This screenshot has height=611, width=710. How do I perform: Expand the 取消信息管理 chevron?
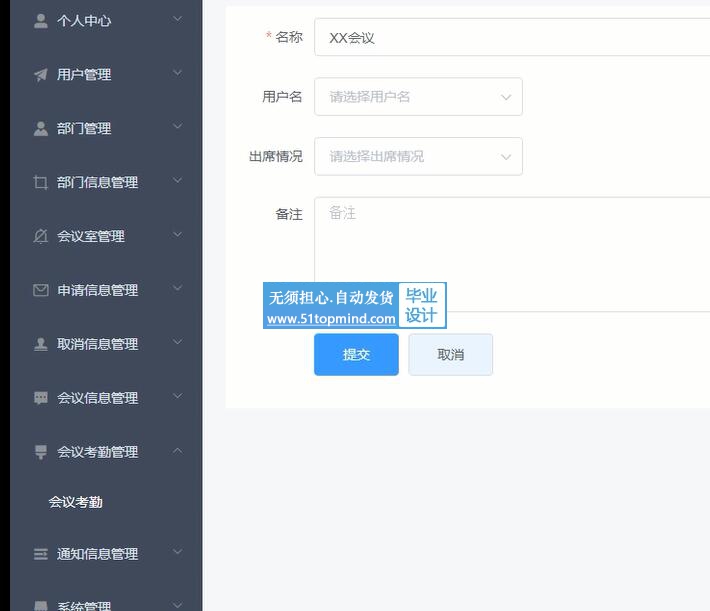pyautogui.click(x=178, y=342)
